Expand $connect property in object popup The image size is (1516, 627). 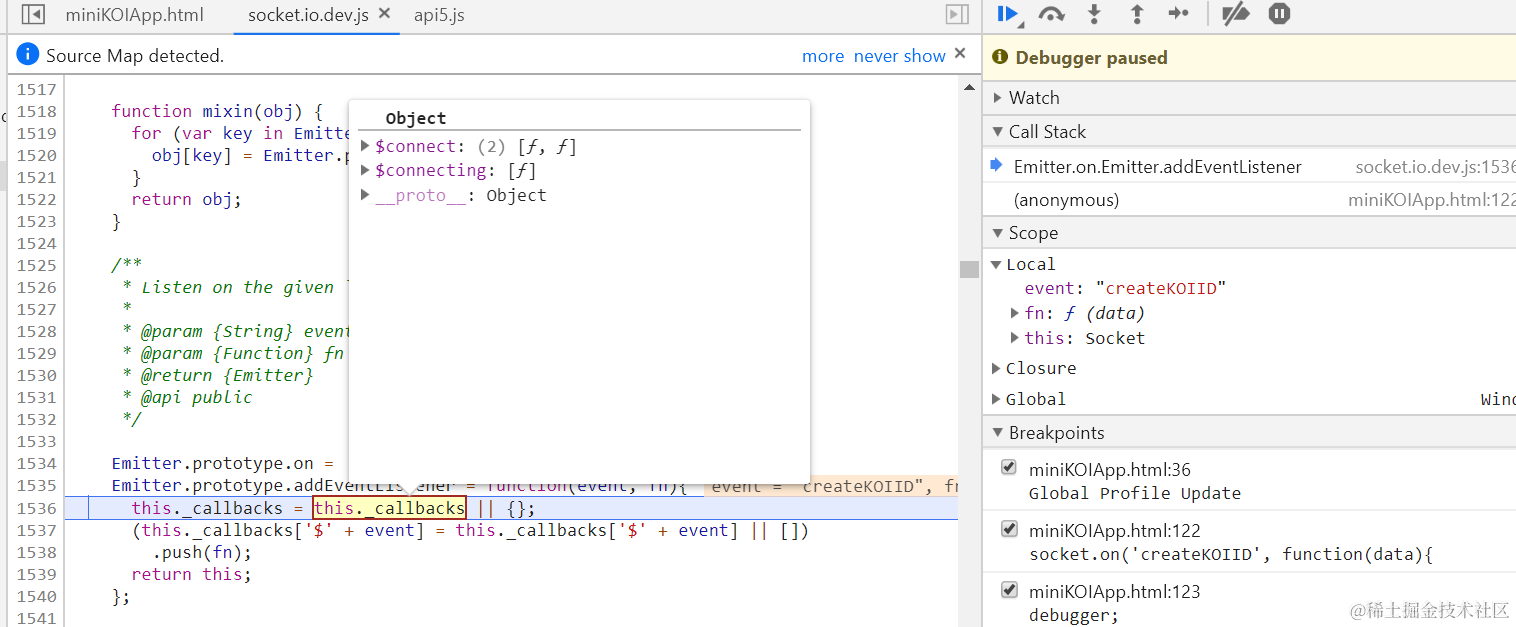point(366,146)
